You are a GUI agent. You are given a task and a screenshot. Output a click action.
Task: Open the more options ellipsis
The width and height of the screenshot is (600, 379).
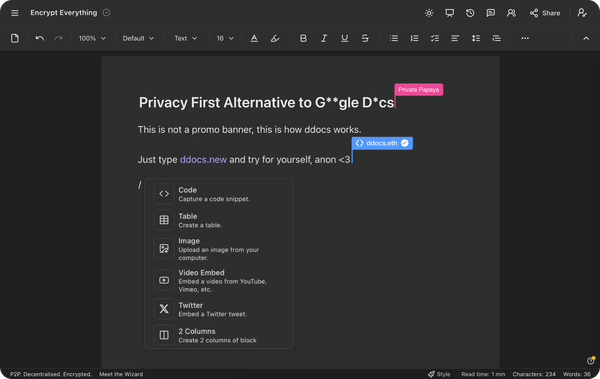(525, 38)
